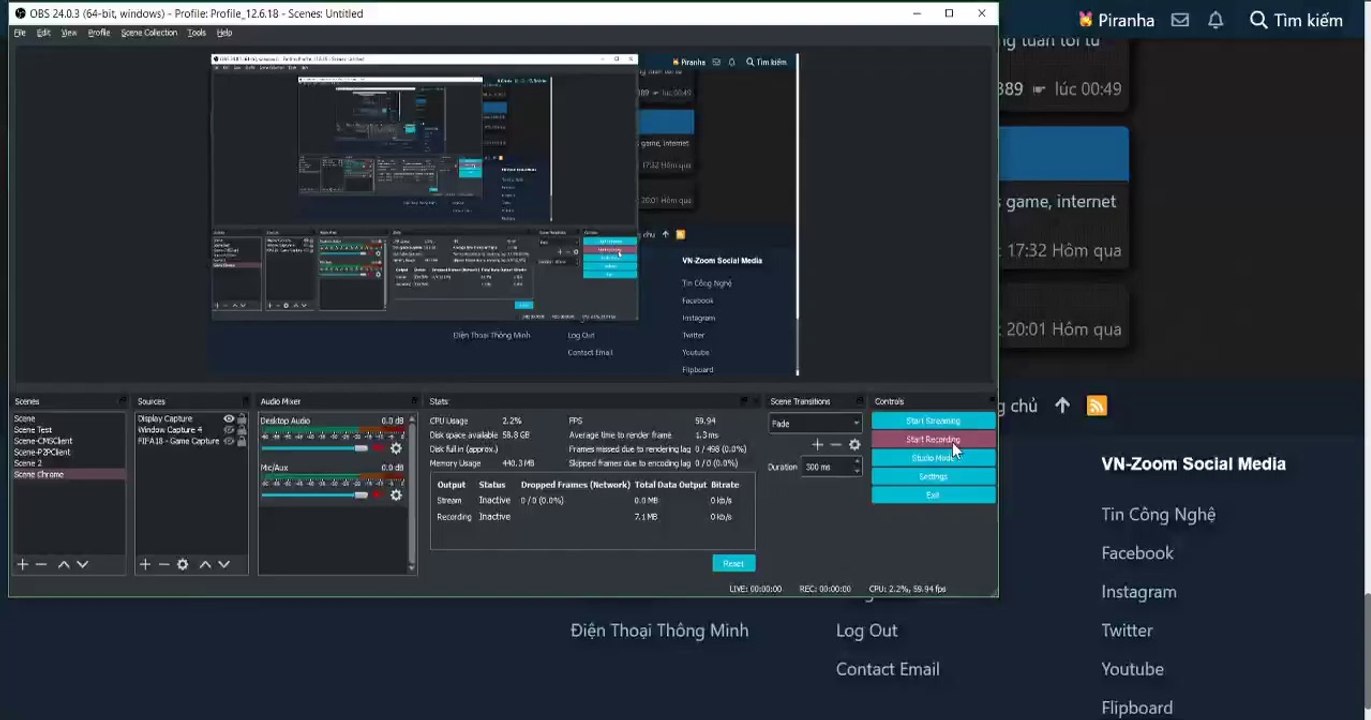This screenshot has height=720, width=1371.
Task: Open the Fade transition dropdown
Action: (815, 423)
